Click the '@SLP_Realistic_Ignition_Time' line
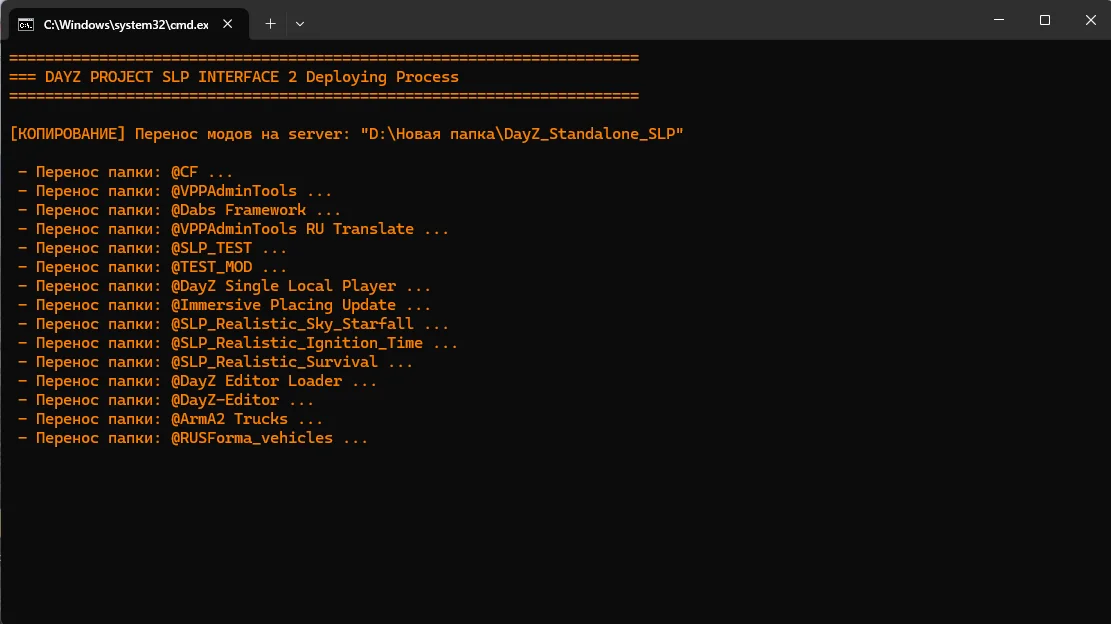This screenshot has height=624, width=1111. [x=238, y=343]
